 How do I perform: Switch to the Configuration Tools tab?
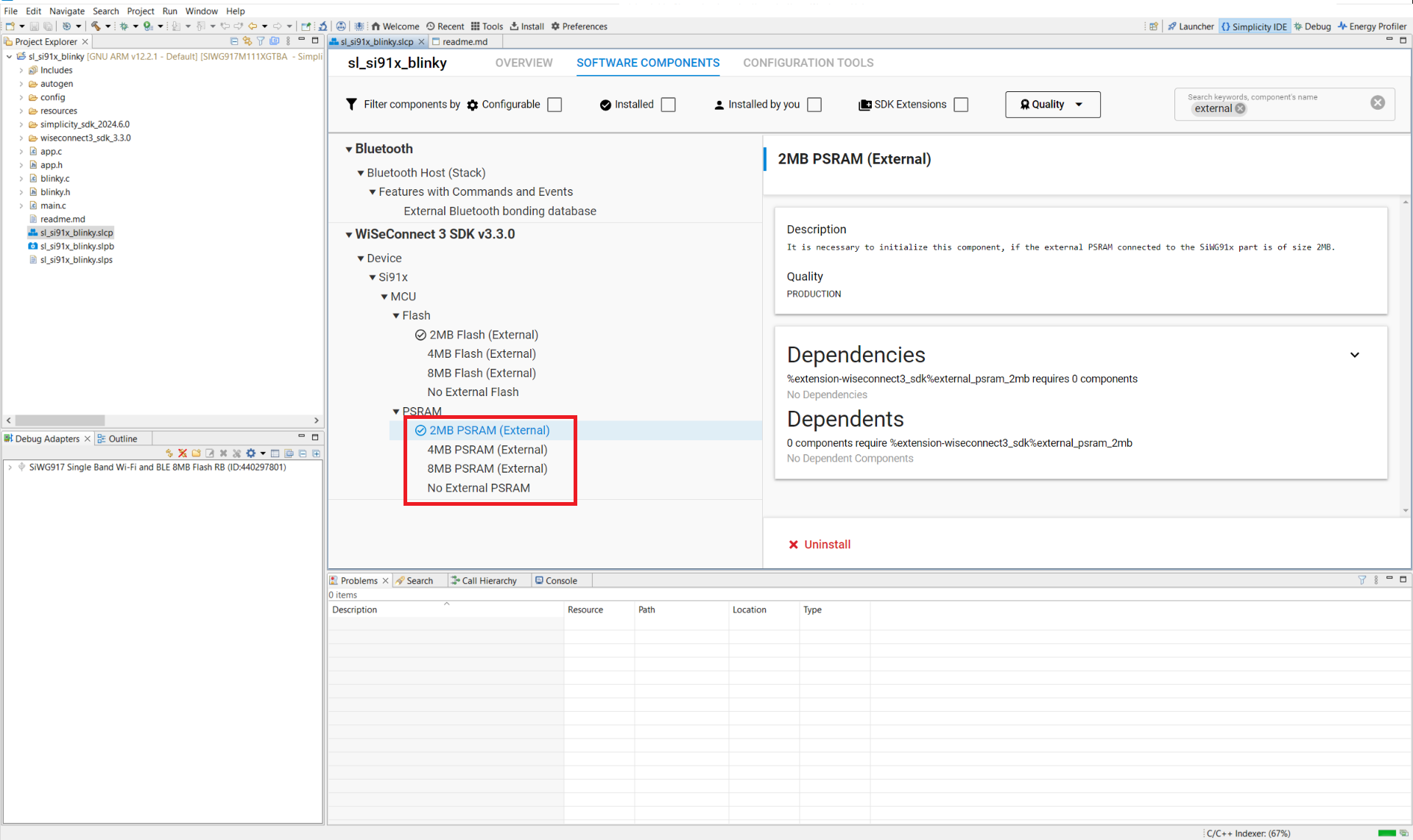808,63
